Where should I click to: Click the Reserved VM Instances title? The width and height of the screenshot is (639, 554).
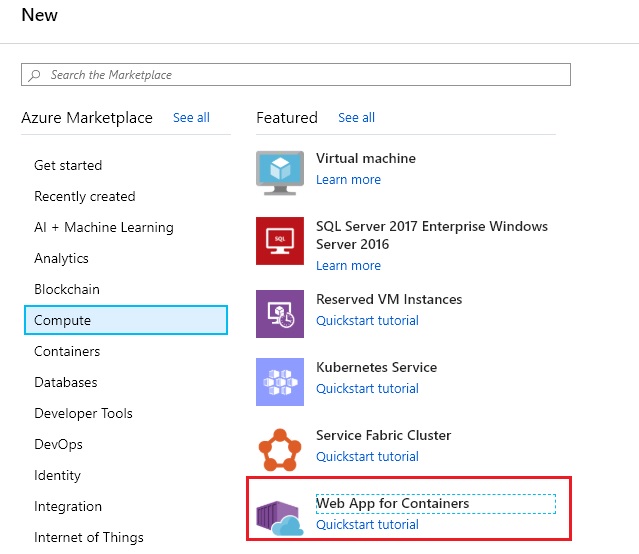pyautogui.click(x=389, y=299)
